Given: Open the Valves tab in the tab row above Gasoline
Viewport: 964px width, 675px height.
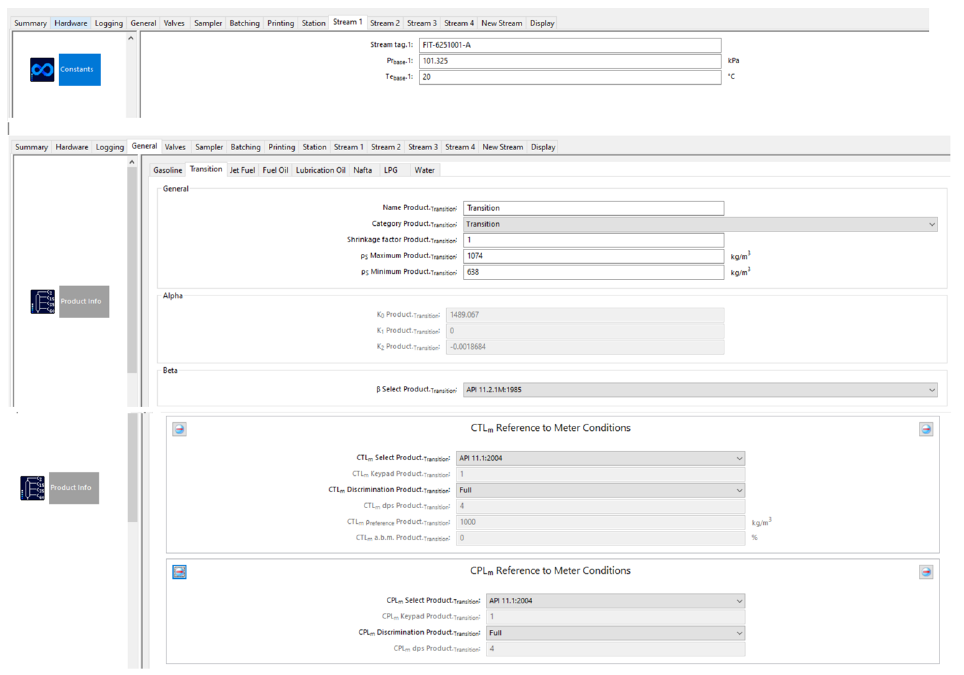Looking at the screenshot, I should (175, 148).
